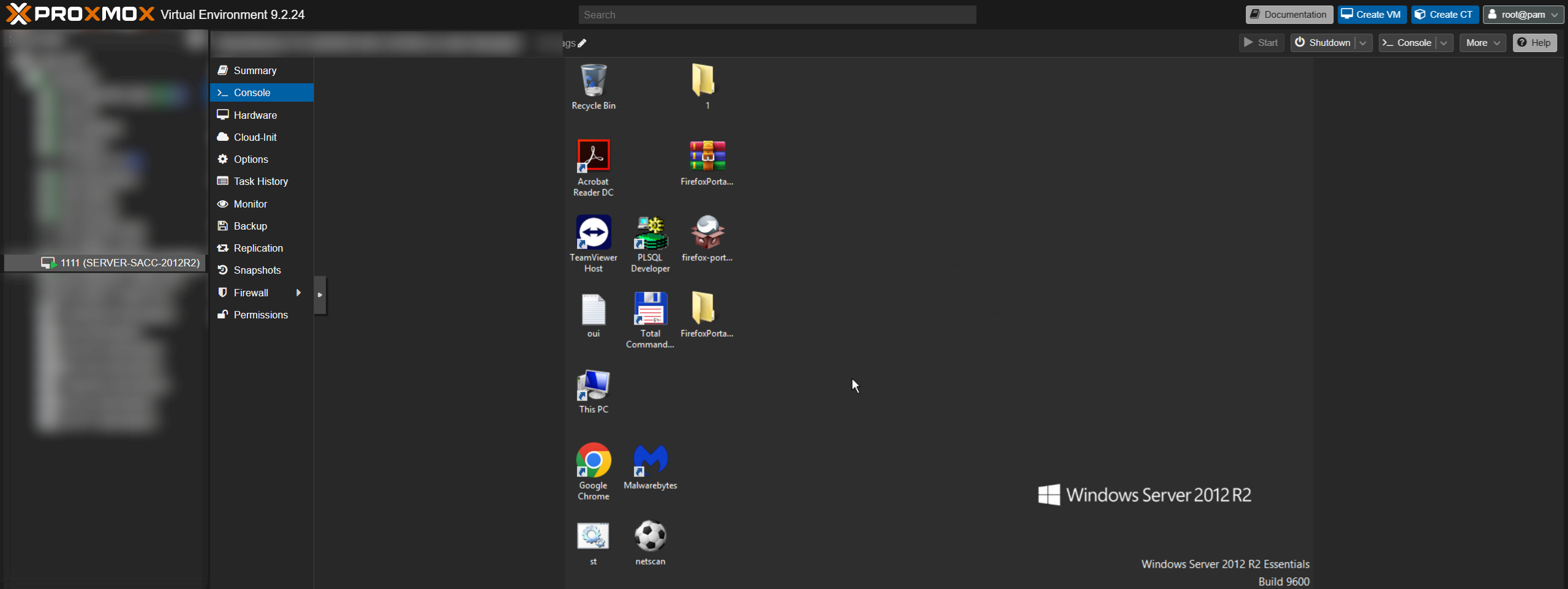
Task: Click the Shutdown button
Action: point(1324,43)
